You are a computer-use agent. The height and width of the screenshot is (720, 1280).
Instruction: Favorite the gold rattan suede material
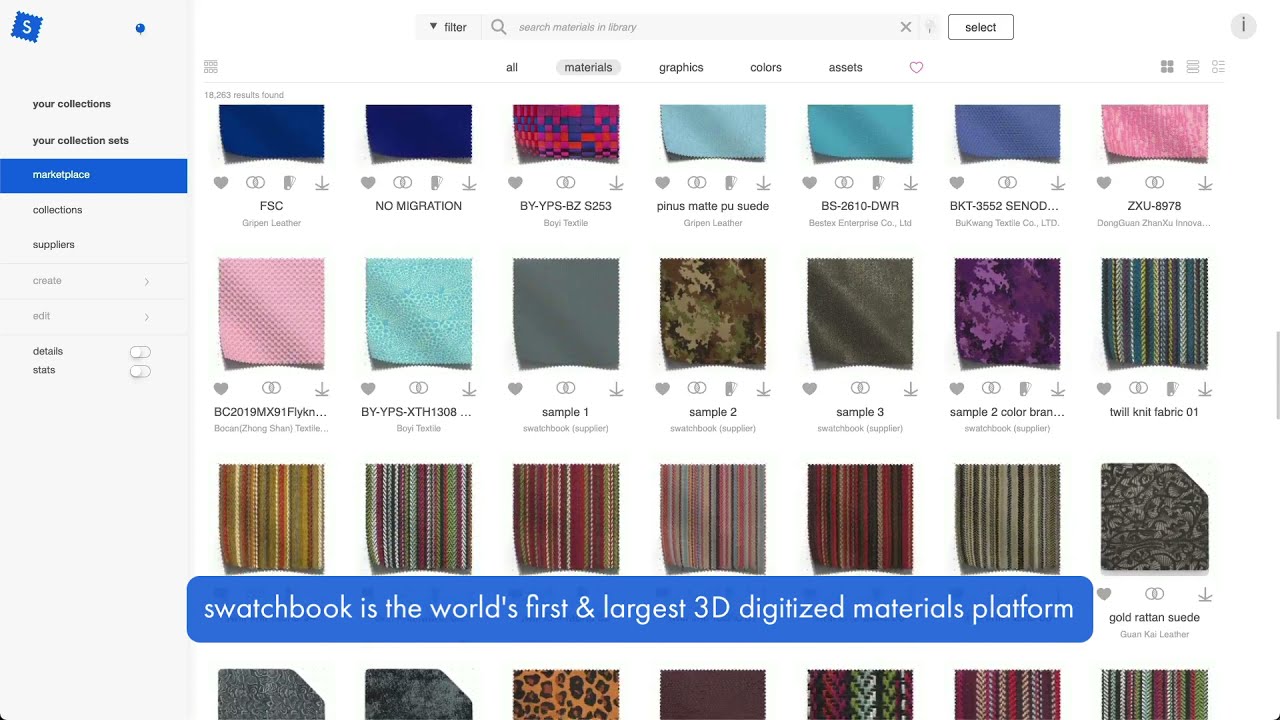(1104, 594)
